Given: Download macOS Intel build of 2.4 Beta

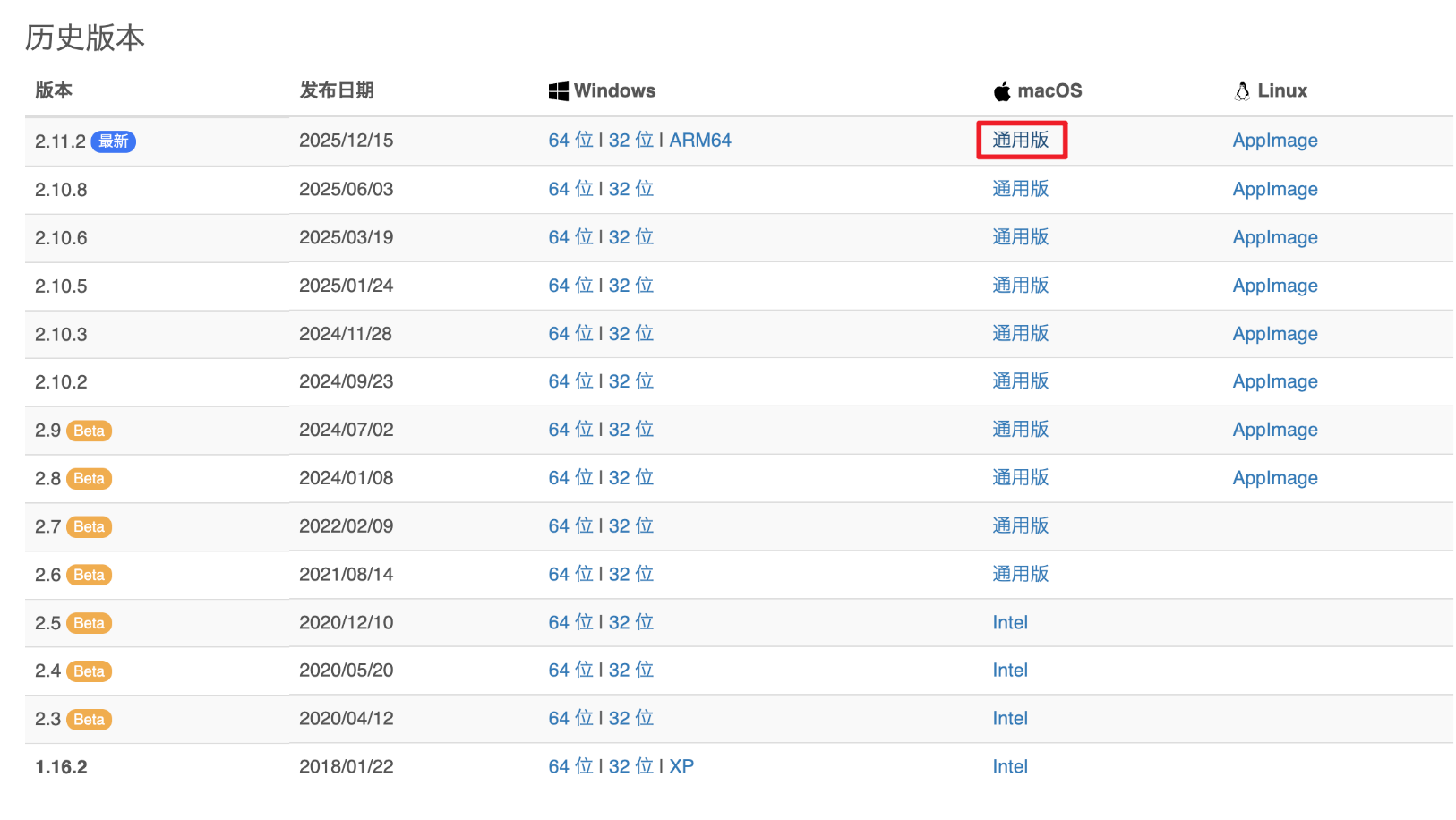Looking at the screenshot, I should (1010, 671).
